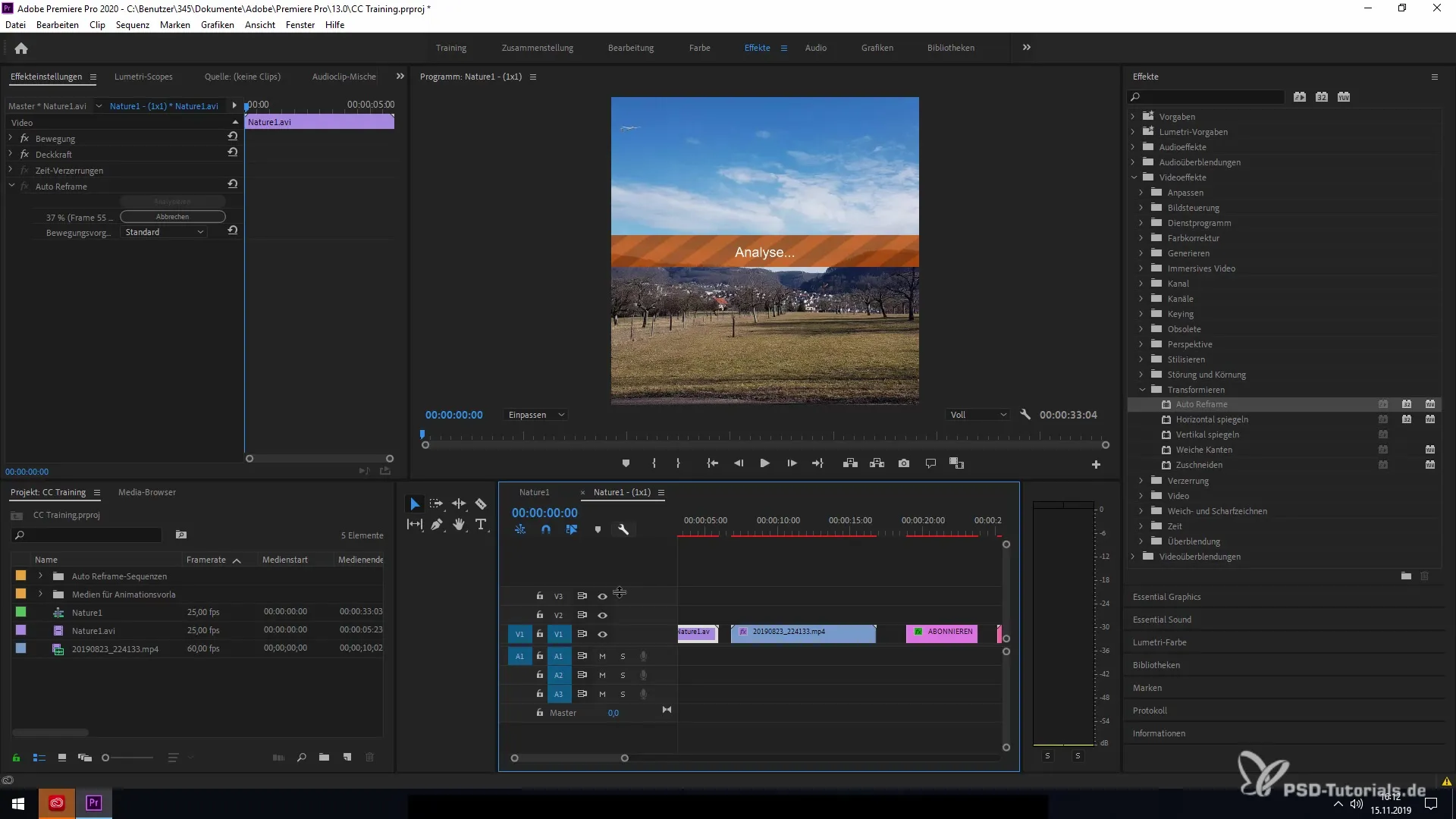
Task: Add marker in program monitor
Action: pos(626,463)
